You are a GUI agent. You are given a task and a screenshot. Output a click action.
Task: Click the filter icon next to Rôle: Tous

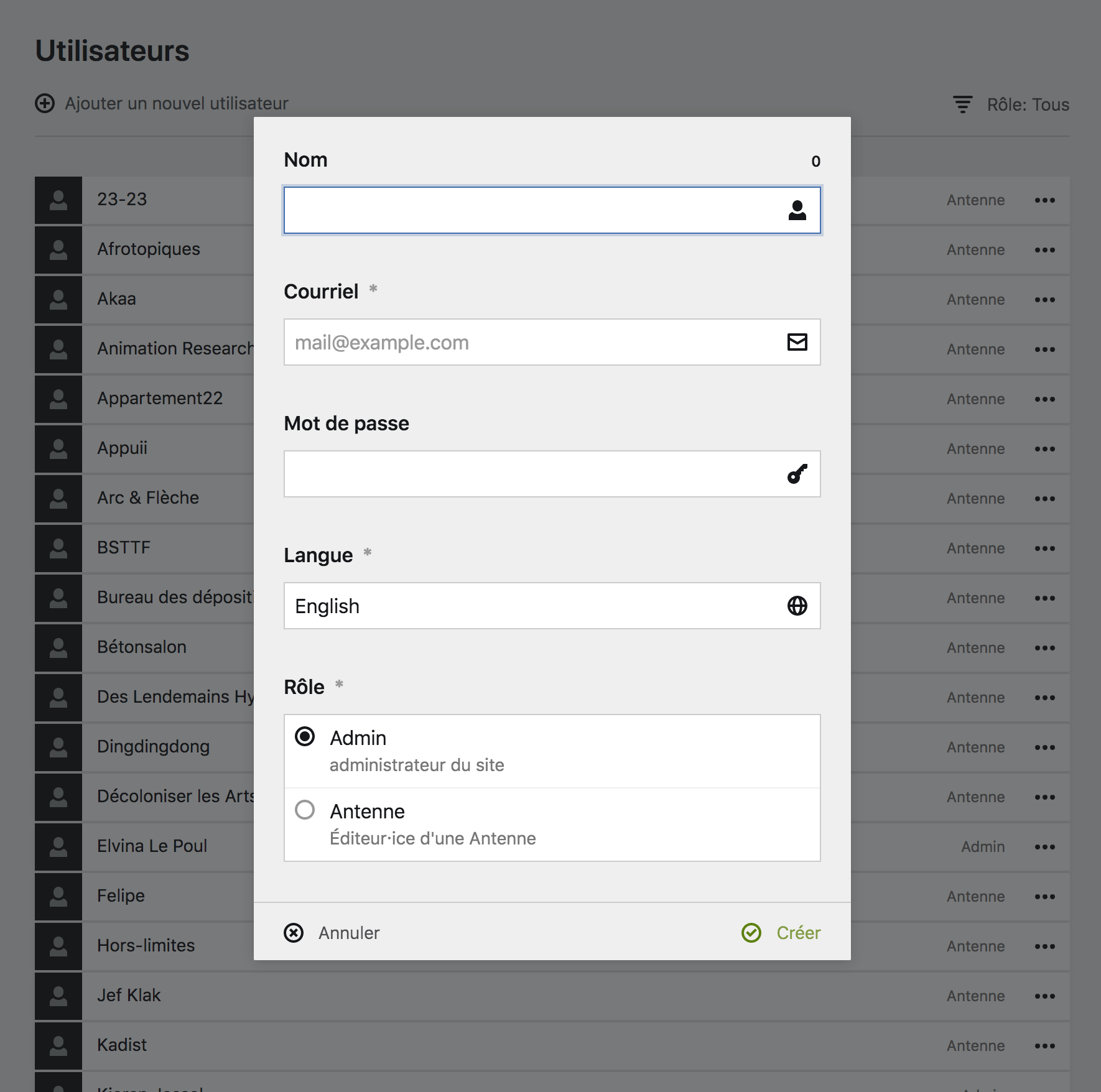[x=962, y=104]
